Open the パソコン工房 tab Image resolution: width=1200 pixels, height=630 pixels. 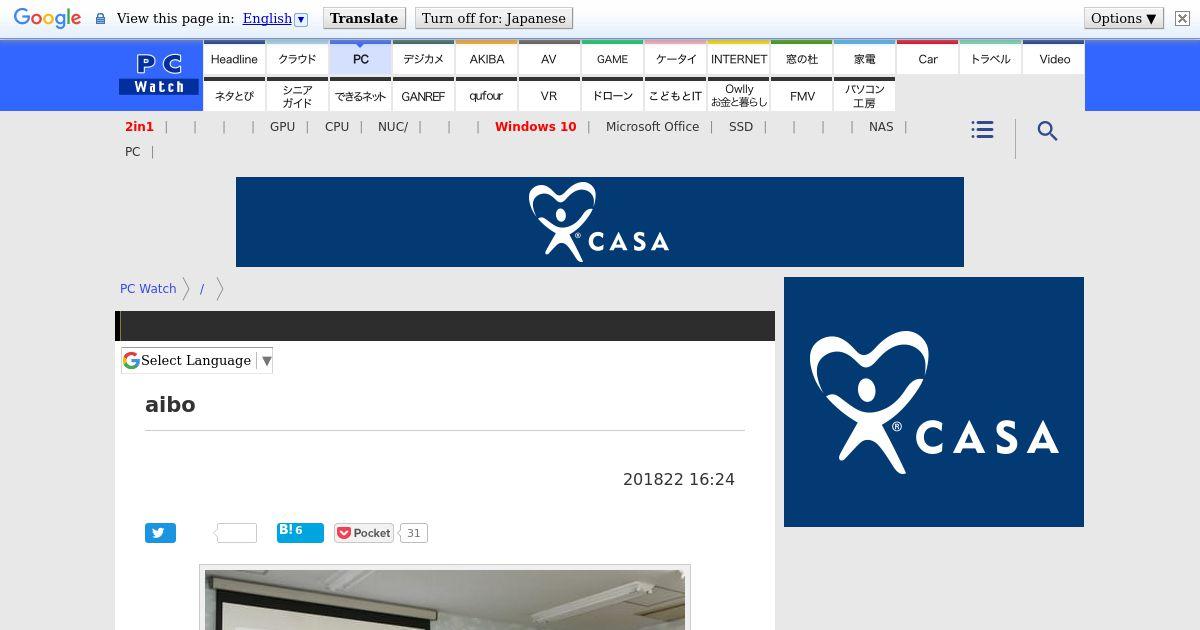pos(864,95)
